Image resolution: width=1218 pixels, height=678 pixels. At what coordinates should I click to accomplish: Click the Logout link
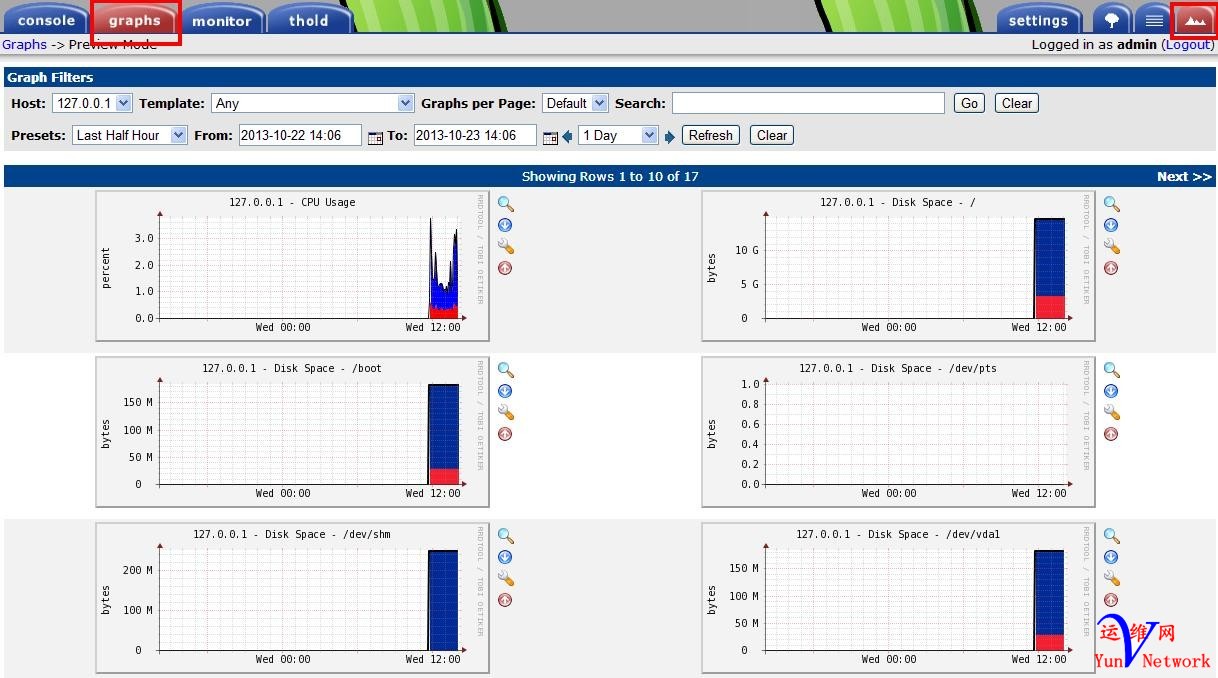tap(1189, 45)
